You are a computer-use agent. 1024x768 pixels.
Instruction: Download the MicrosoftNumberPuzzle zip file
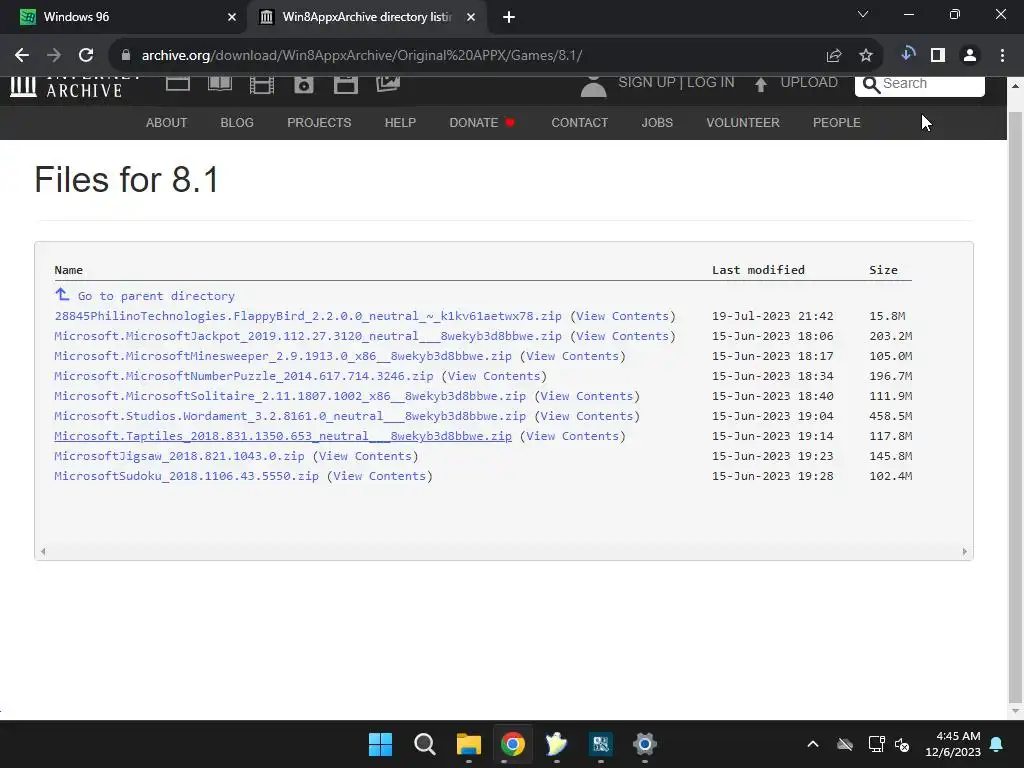click(244, 376)
